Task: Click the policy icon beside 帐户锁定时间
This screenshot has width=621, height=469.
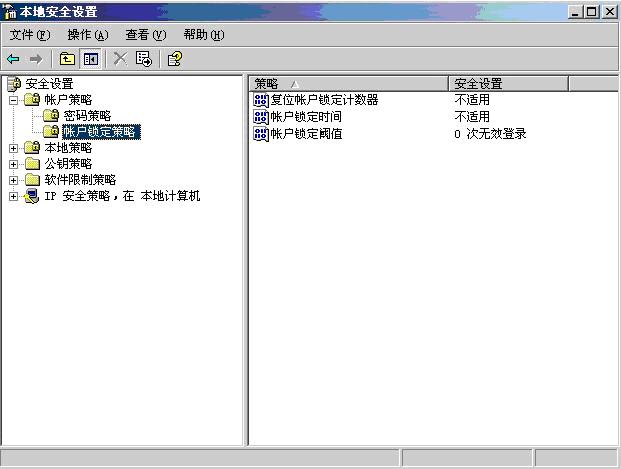Action: pyautogui.click(x=261, y=117)
